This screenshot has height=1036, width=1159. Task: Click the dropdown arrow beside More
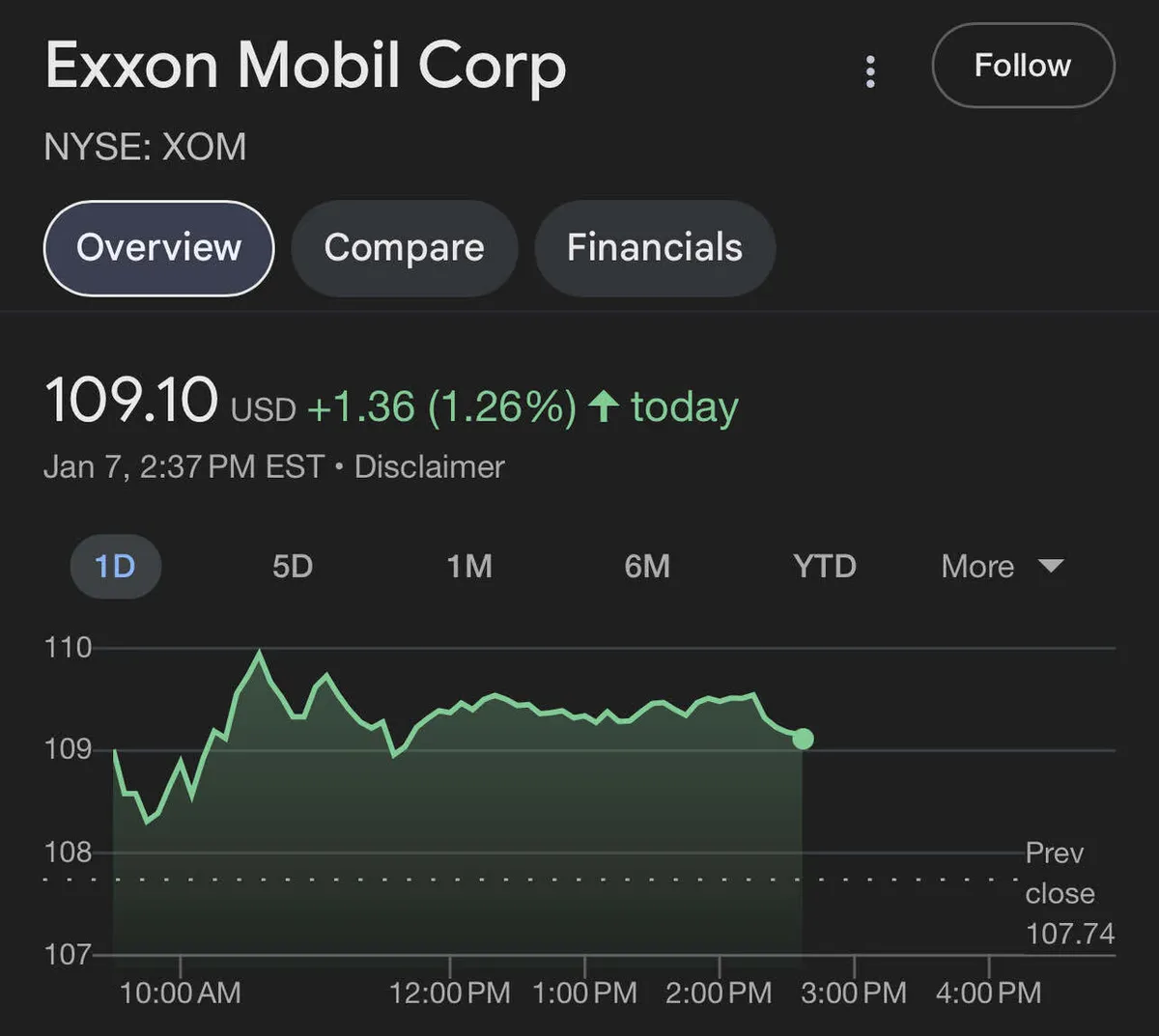[x=1051, y=566]
